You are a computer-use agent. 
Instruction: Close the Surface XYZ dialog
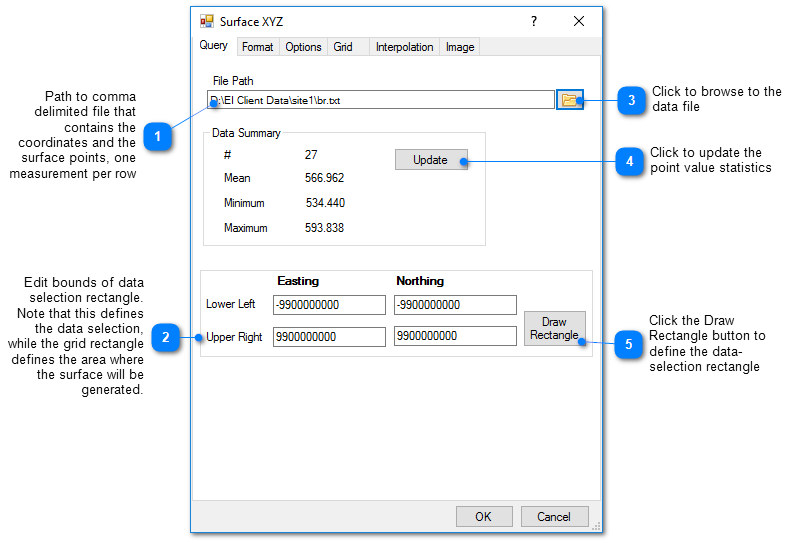click(579, 21)
